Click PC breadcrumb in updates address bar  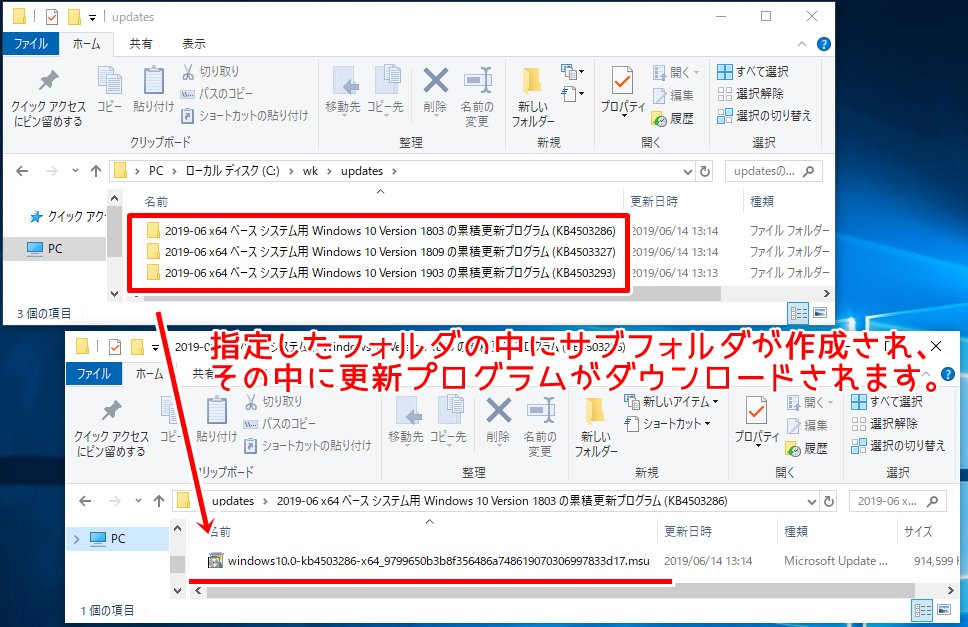(156, 171)
